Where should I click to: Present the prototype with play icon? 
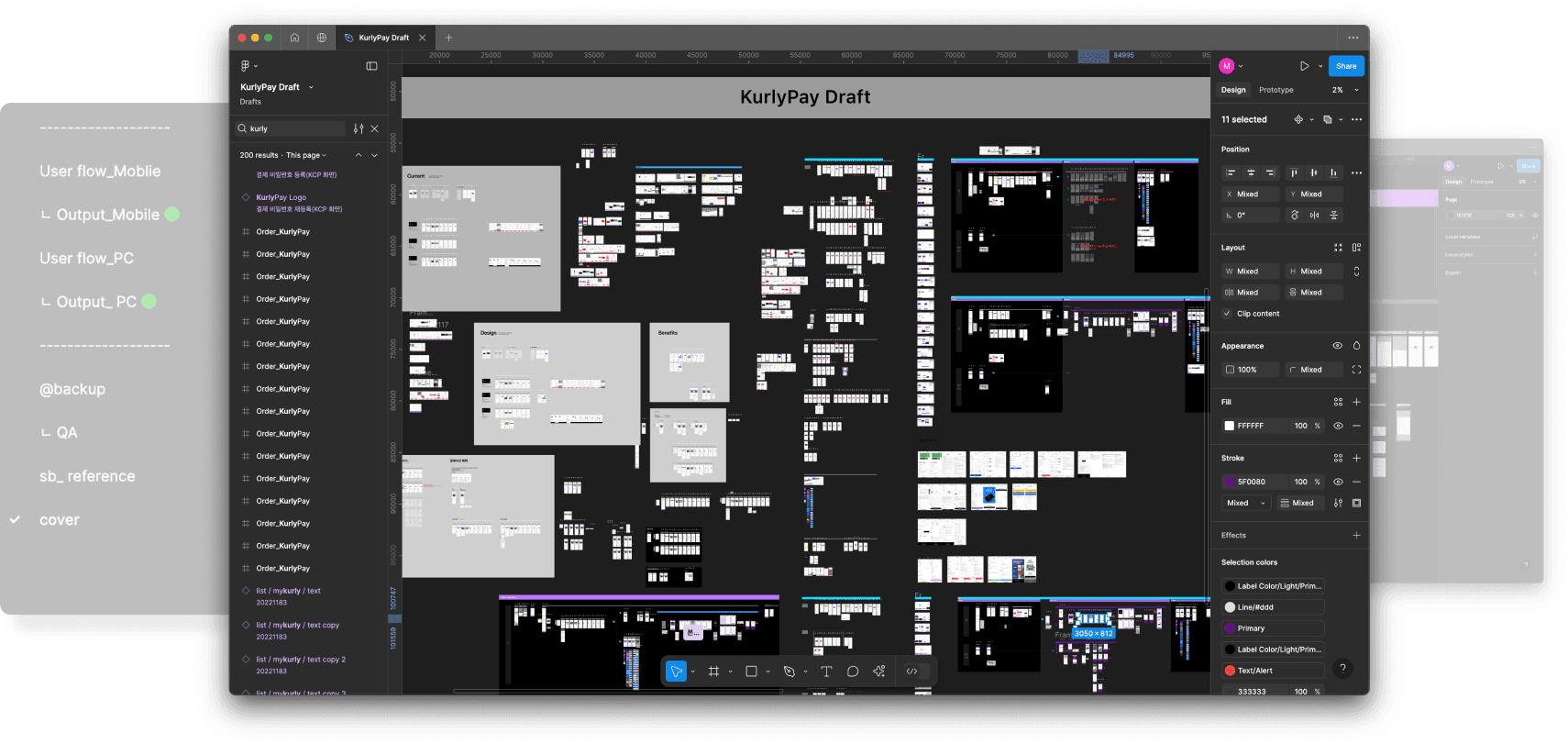point(1304,66)
